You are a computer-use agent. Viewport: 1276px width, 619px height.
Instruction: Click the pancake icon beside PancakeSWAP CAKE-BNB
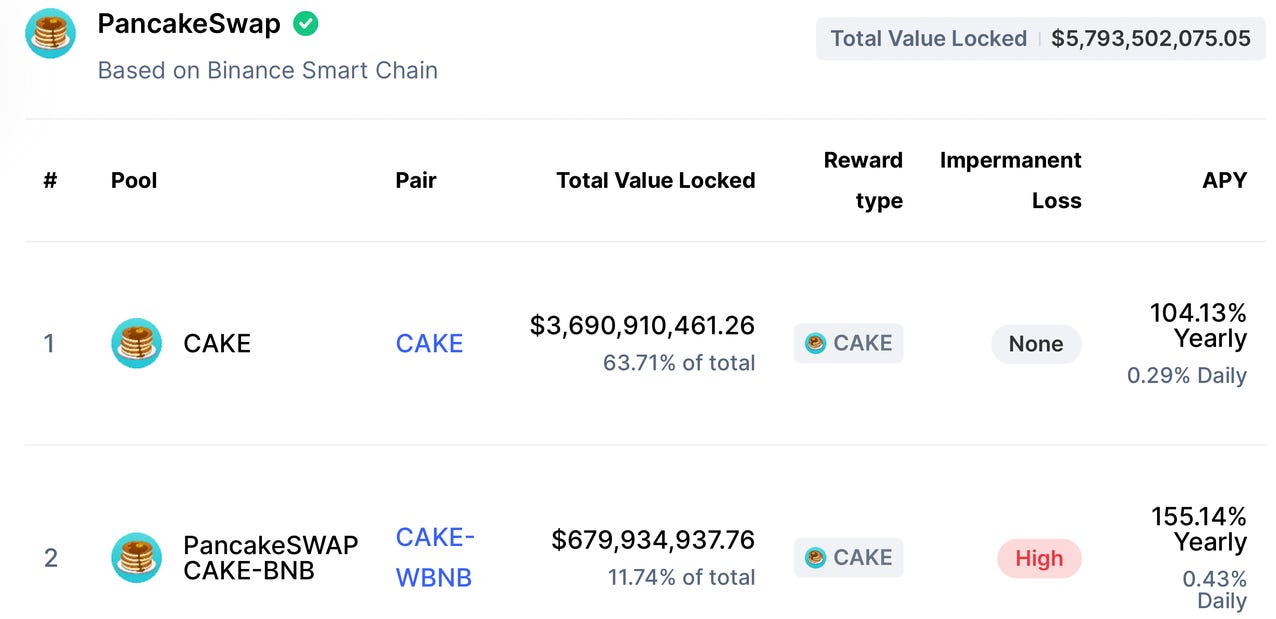point(136,557)
